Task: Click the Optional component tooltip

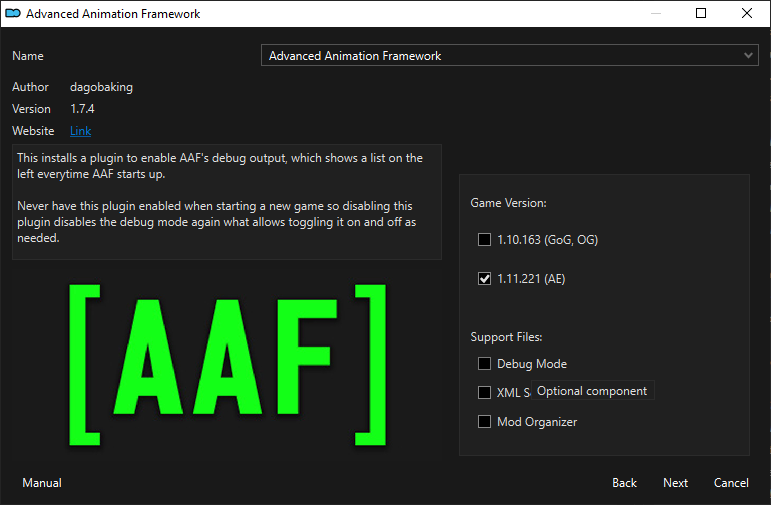Action: click(592, 391)
